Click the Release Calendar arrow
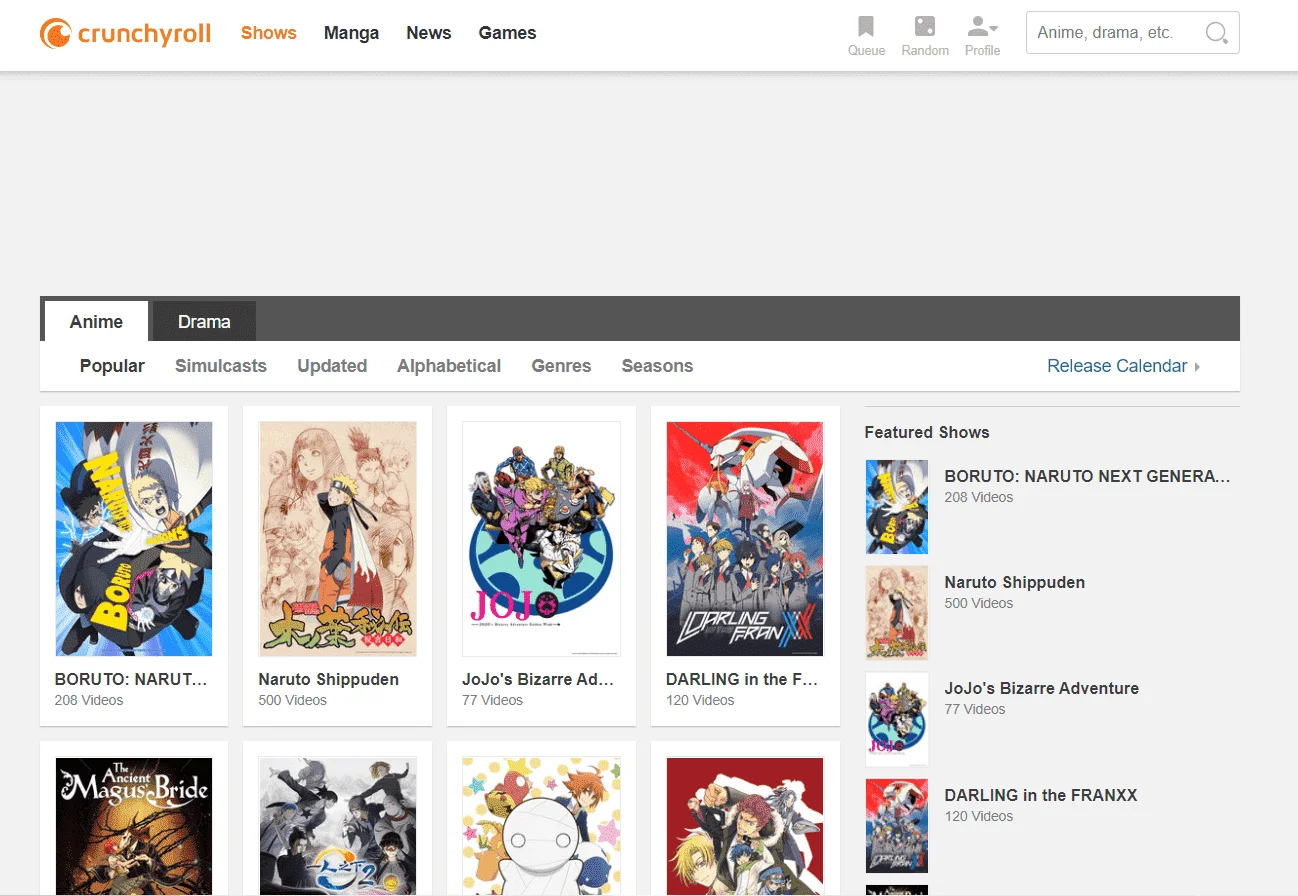Image resolution: width=1298 pixels, height=896 pixels. coord(1197,367)
